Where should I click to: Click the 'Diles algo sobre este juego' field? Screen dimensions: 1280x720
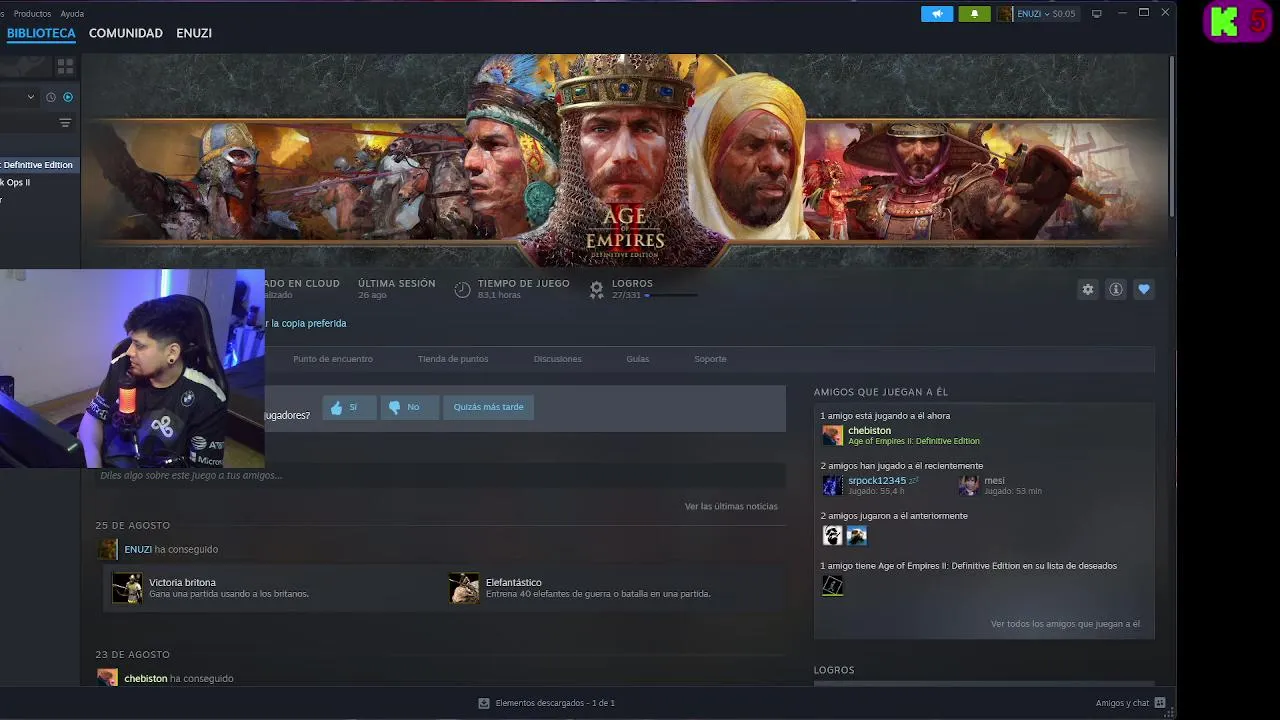coord(440,475)
